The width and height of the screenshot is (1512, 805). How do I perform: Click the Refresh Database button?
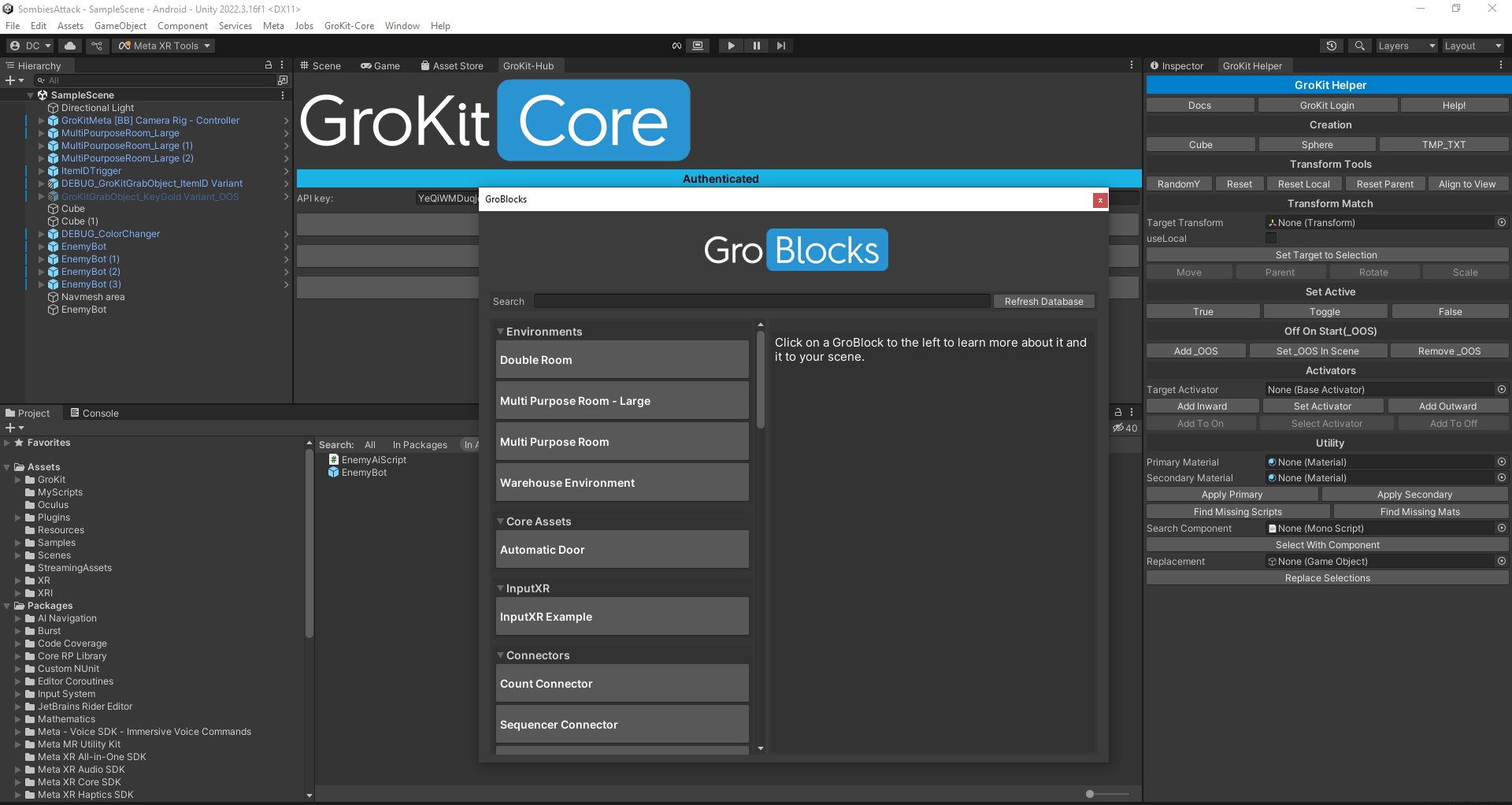pos(1043,302)
